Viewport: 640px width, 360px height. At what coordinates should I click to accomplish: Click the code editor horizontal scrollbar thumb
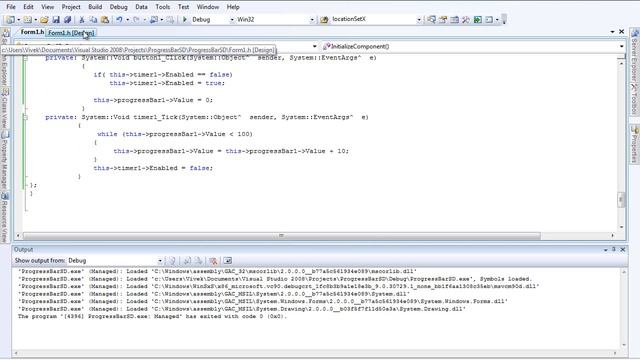tap(282, 236)
